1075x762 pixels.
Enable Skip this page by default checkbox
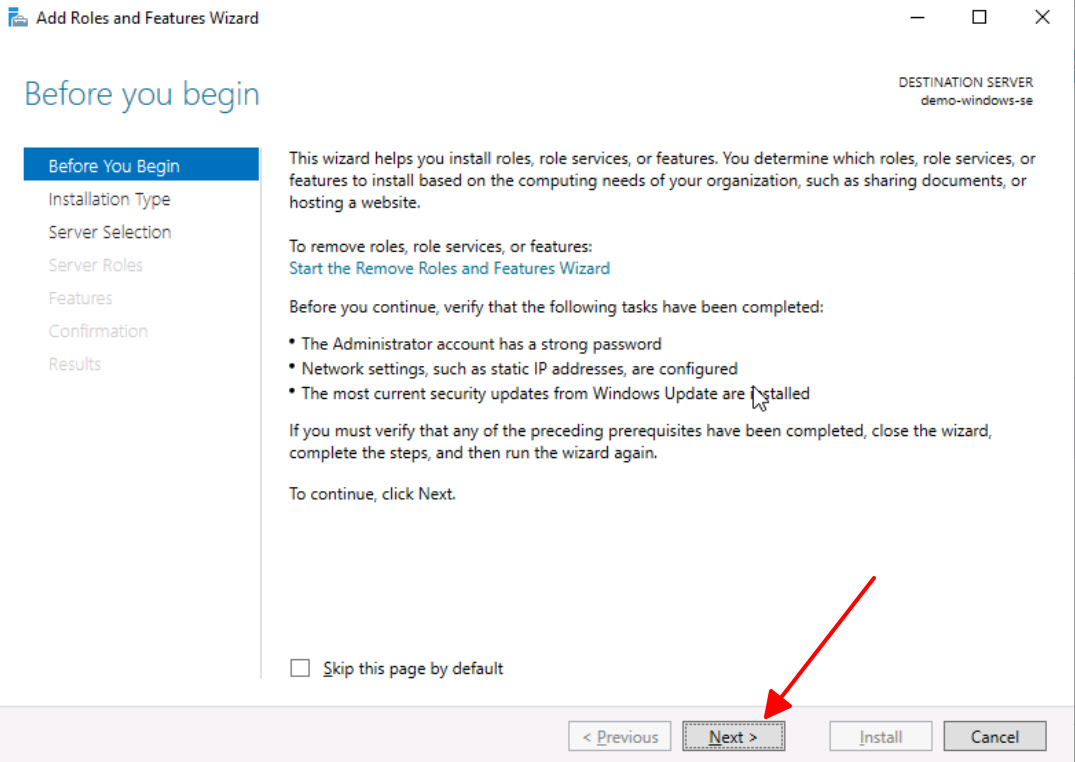[300, 668]
